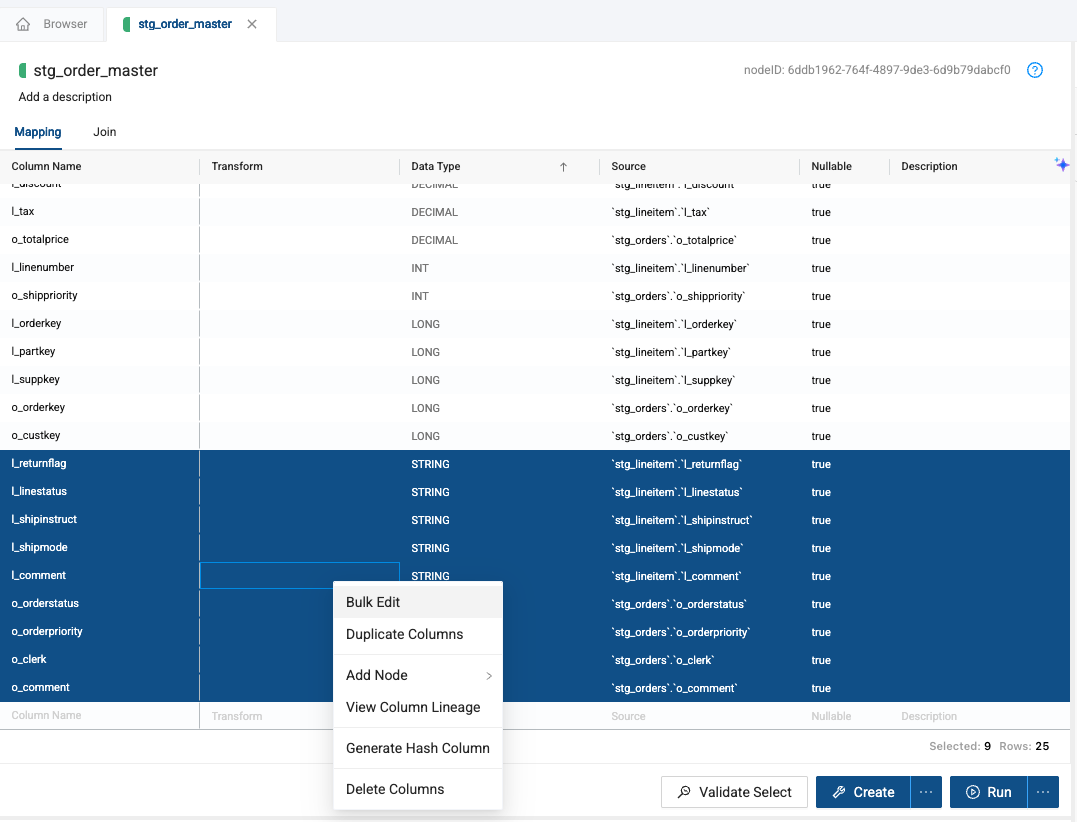Click the blue help question mark icon
1077x822 pixels.
(1034, 70)
